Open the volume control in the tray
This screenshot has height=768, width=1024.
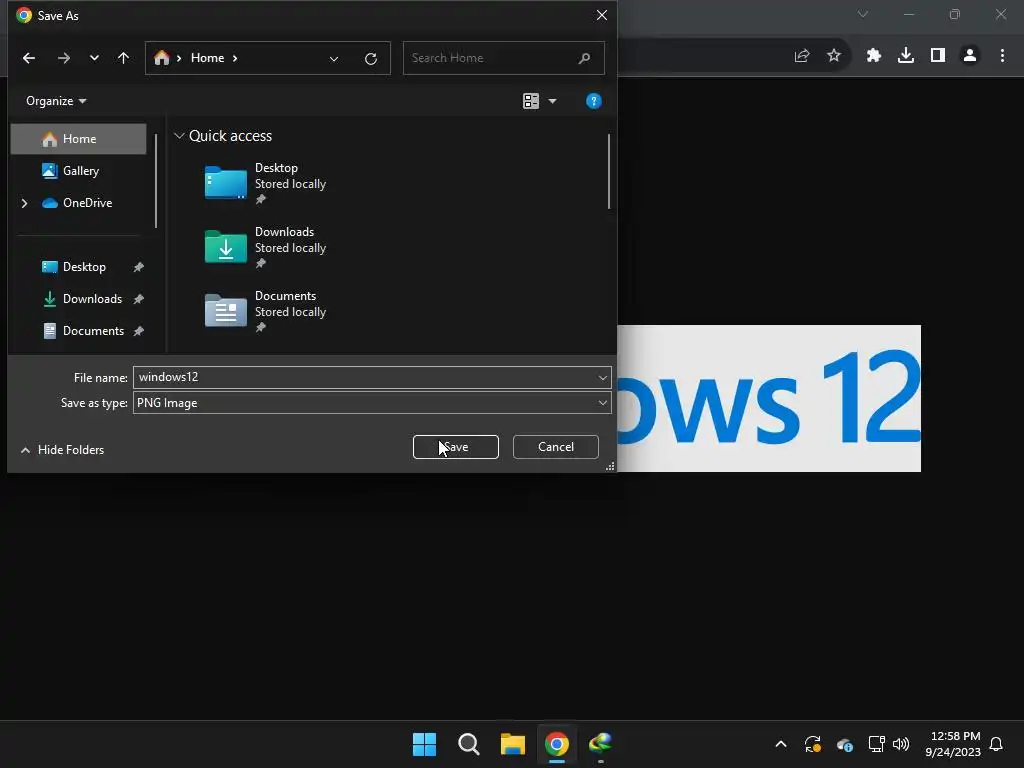click(x=901, y=744)
